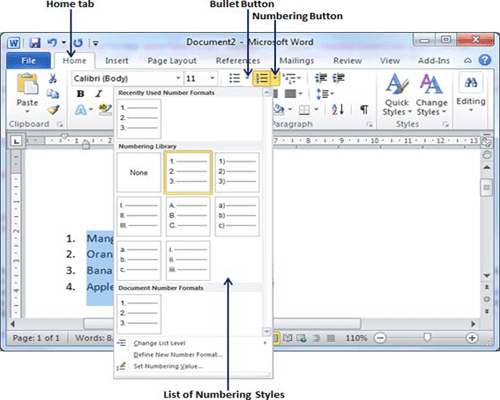The height and width of the screenshot is (400, 500).
Task: Toggle Bold formatting
Action: click(80, 94)
